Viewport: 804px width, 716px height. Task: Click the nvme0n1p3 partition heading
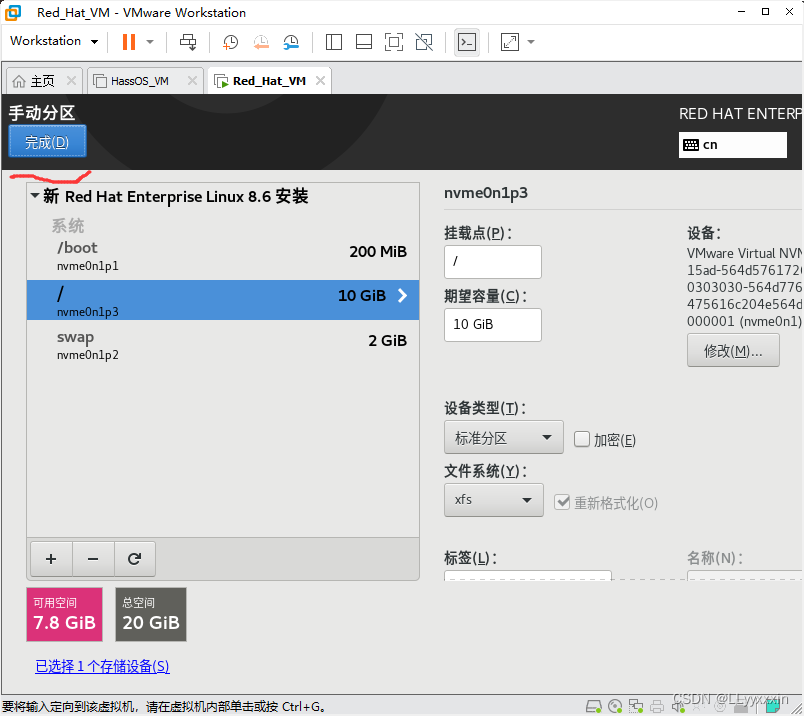point(486,193)
